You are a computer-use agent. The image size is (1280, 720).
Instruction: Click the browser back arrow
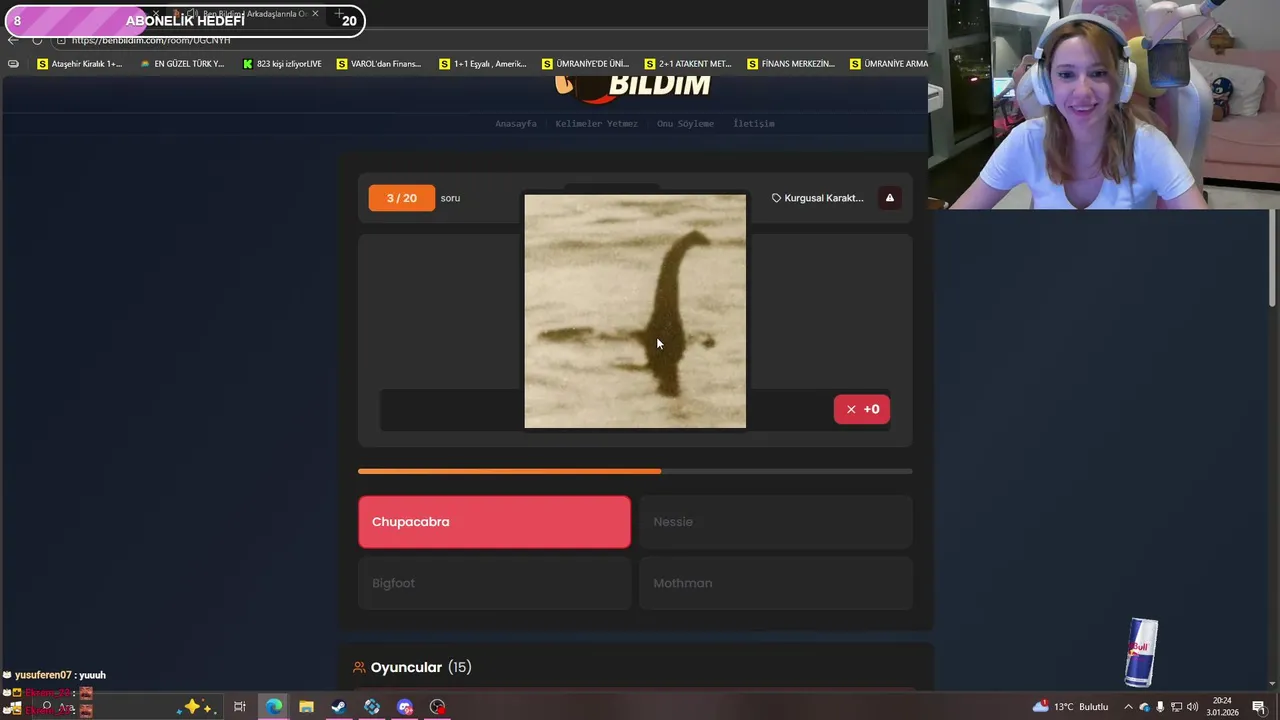pyautogui.click(x=13, y=40)
